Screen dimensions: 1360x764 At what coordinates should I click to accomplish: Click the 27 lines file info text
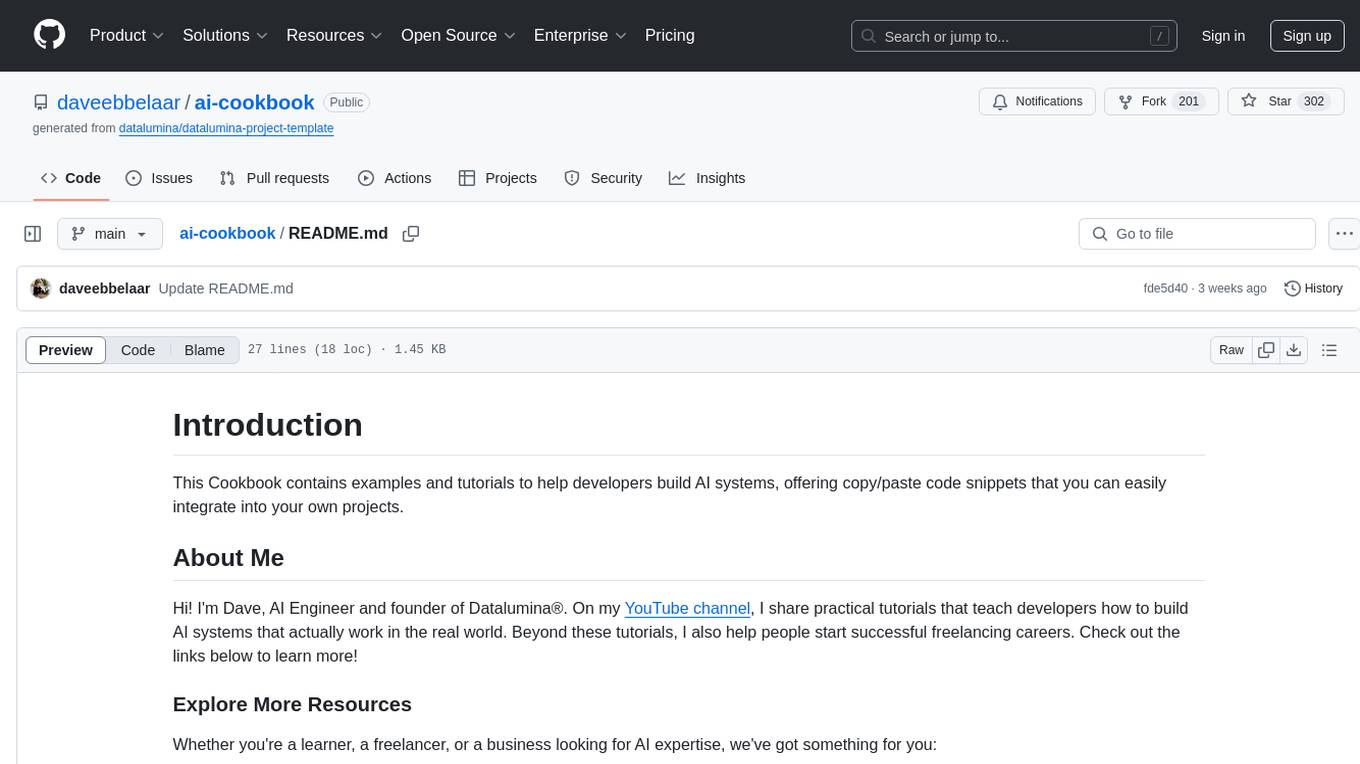[x=346, y=350]
